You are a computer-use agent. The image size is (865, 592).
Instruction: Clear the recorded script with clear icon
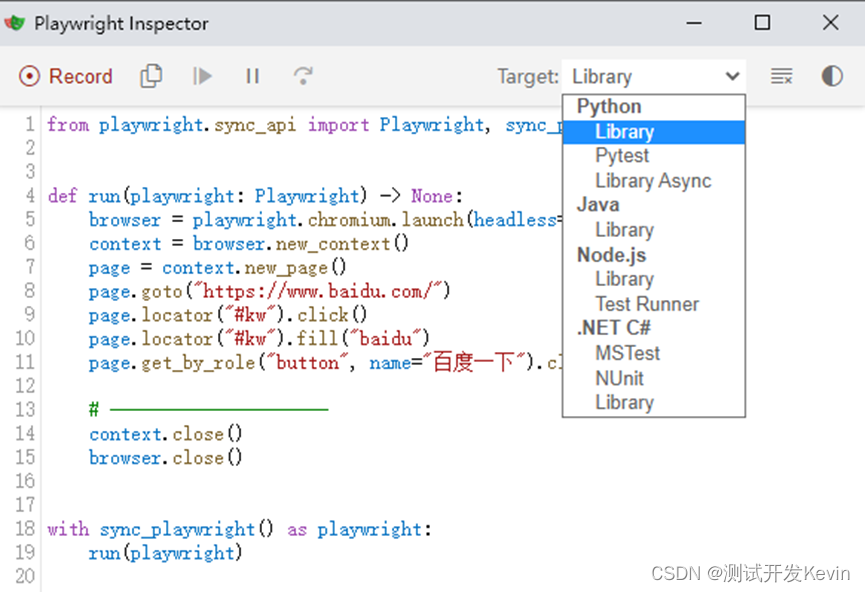pyautogui.click(x=782, y=76)
